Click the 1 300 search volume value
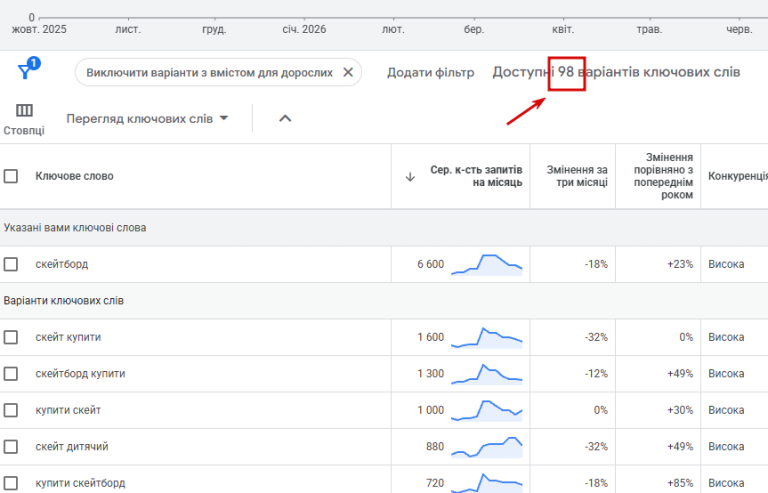The image size is (768, 493). [x=431, y=374]
